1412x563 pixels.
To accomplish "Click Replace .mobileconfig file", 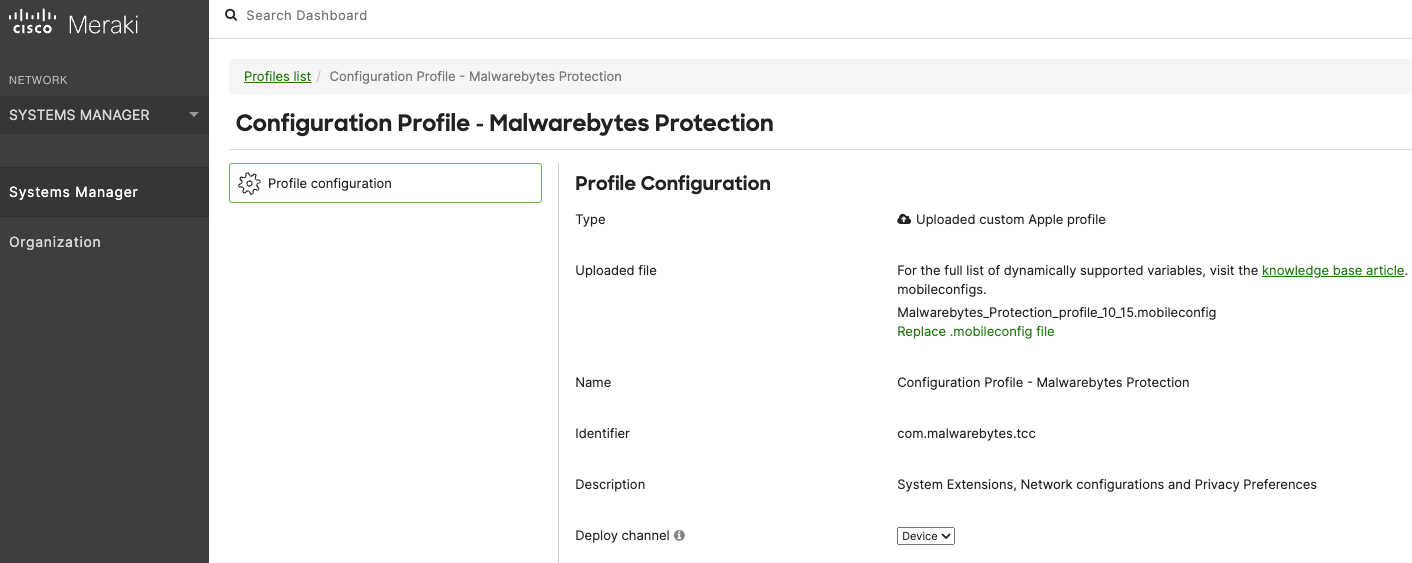I will coord(975,331).
